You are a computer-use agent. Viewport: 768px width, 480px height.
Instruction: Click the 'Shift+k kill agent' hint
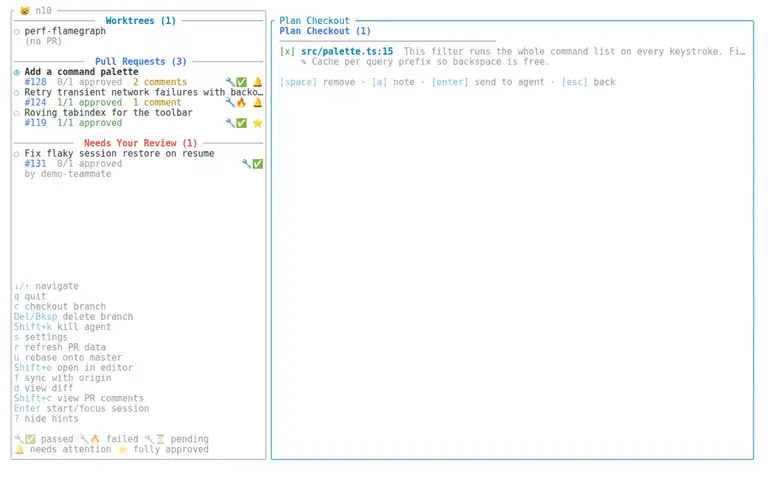[62, 327]
